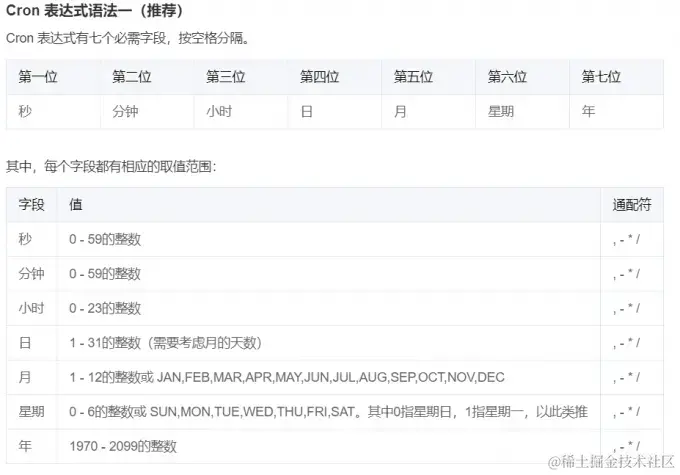The image size is (680, 475).
Task: Click the "日" cell under 第四位
Action: coord(335,111)
